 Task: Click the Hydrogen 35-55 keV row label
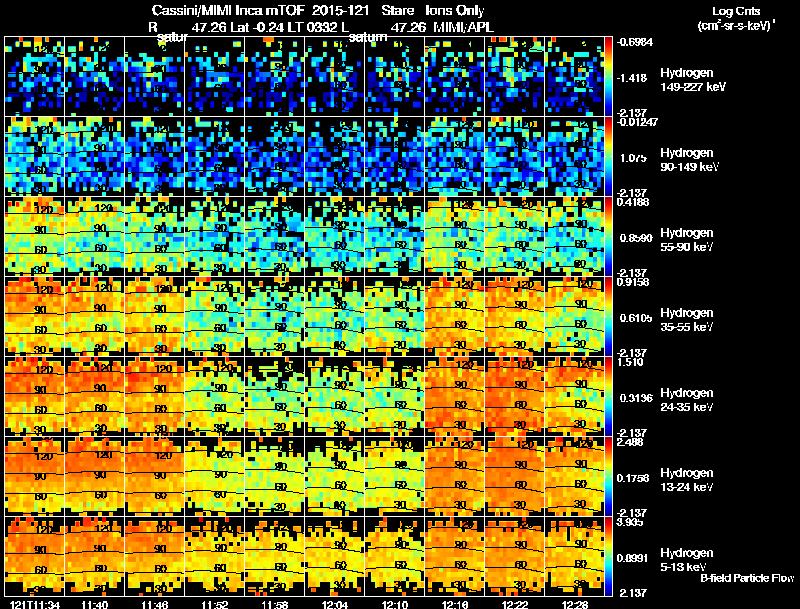687,320
